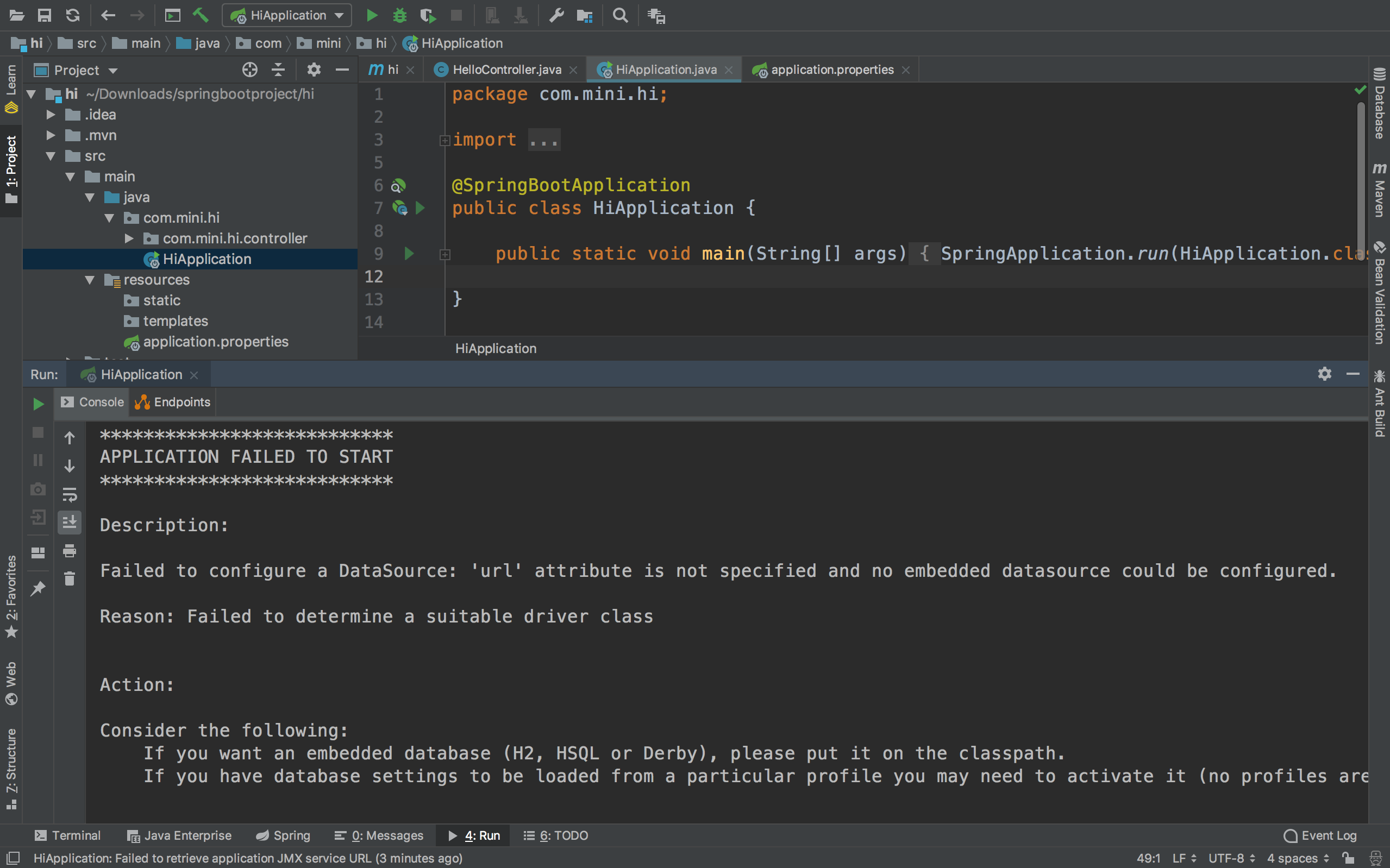Click the locate-in-project crosshair icon
The height and width of the screenshot is (868, 1390).
(250, 70)
